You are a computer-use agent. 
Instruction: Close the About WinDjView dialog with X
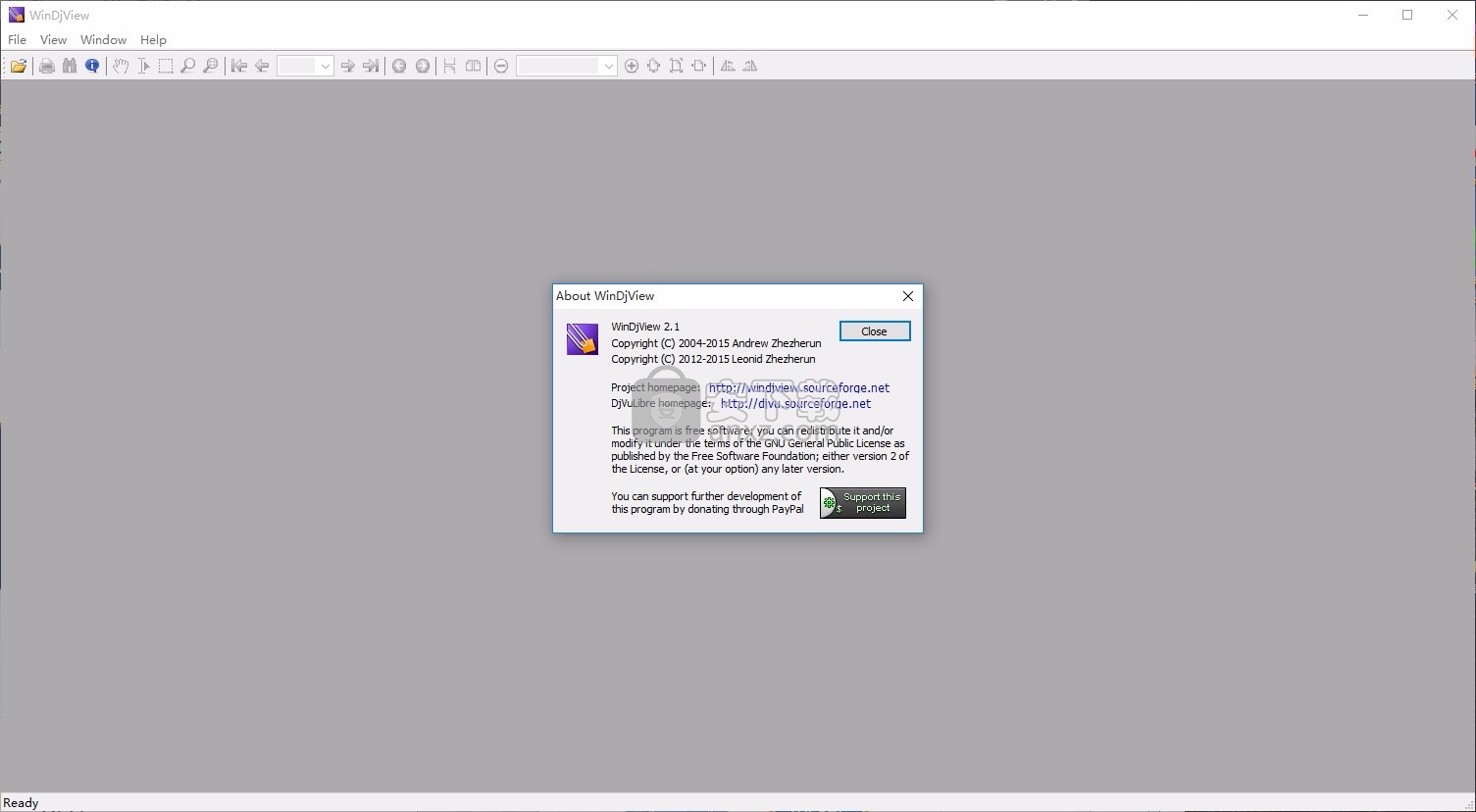tap(908, 296)
